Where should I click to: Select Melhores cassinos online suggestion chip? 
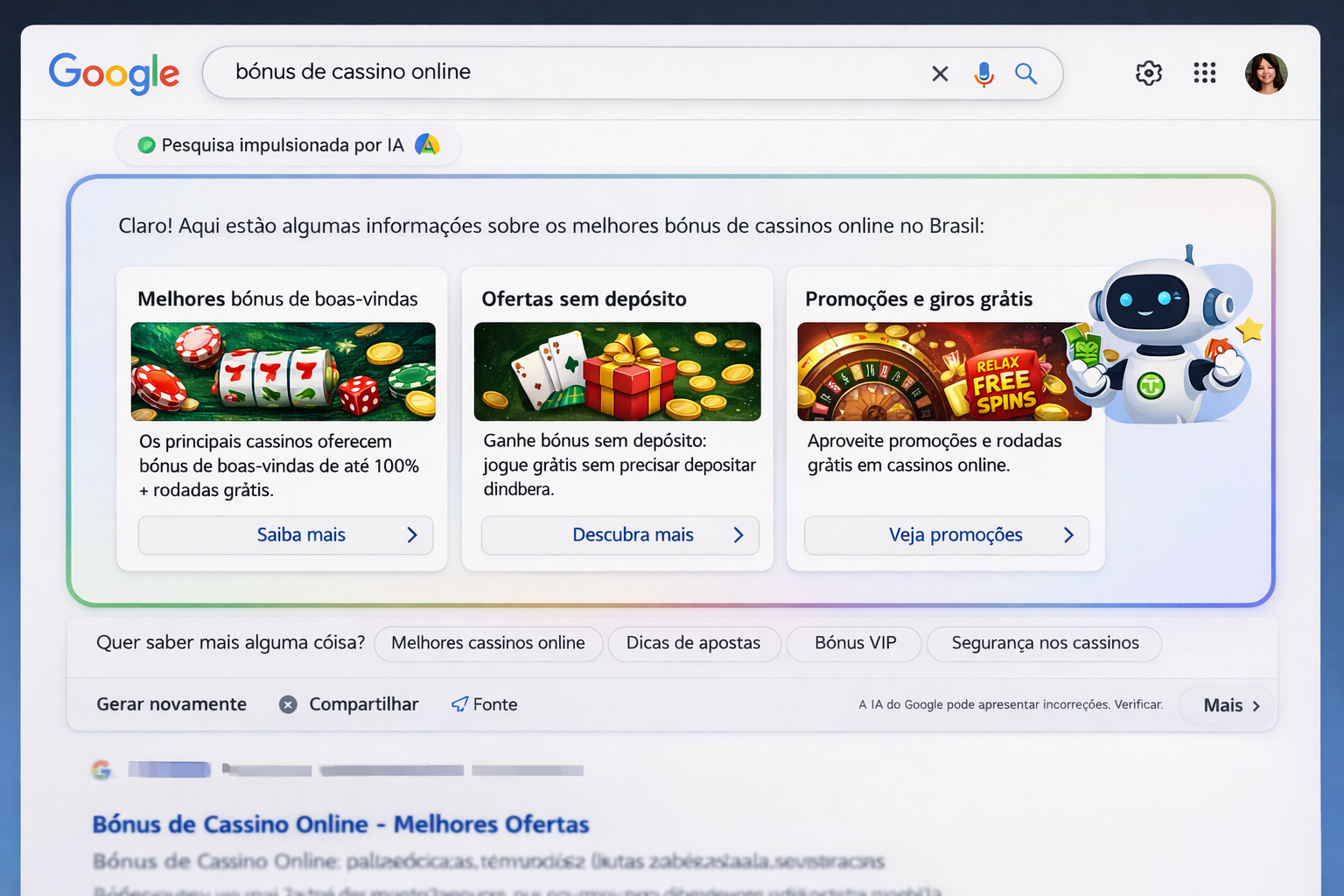tap(488, 643)
